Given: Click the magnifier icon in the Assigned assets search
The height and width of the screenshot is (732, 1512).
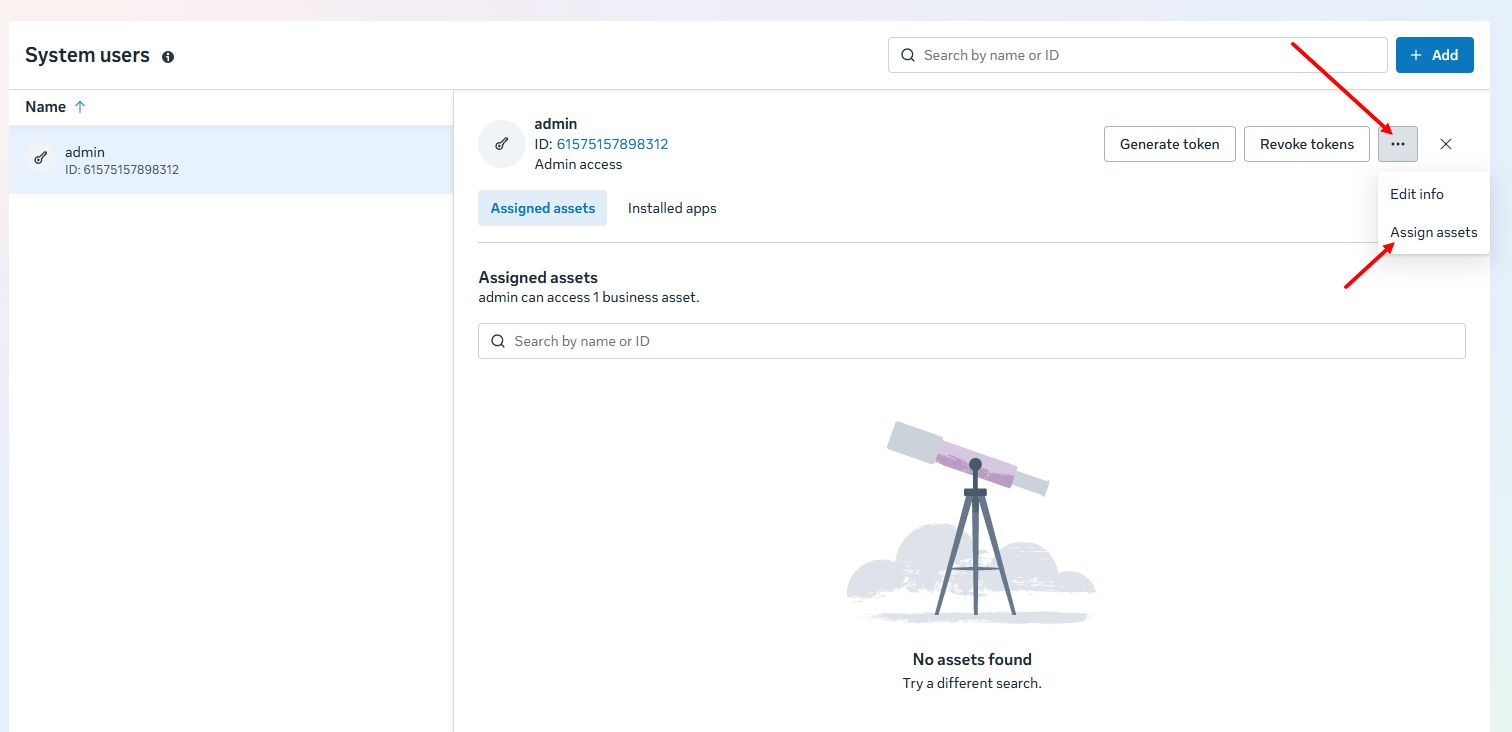Looking at the screenshot, I should (x=498, y=341).
